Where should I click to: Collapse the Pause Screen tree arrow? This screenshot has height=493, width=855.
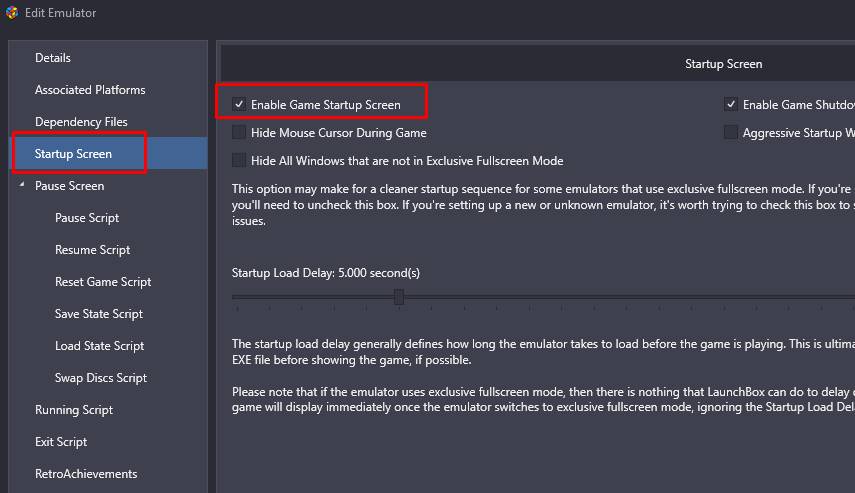(x=22, y=186)
